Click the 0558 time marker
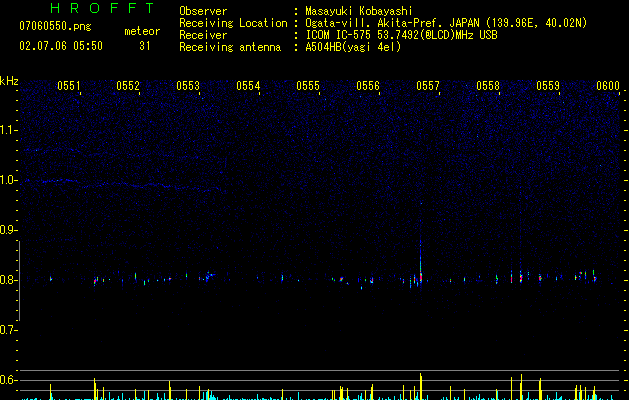 488,86
